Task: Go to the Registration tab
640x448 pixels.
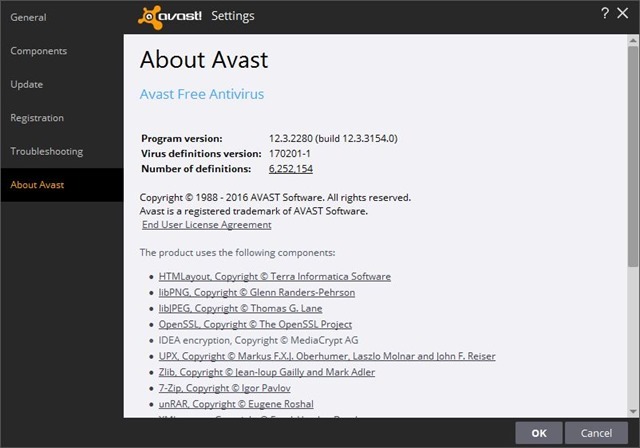Action: [38, 118]
